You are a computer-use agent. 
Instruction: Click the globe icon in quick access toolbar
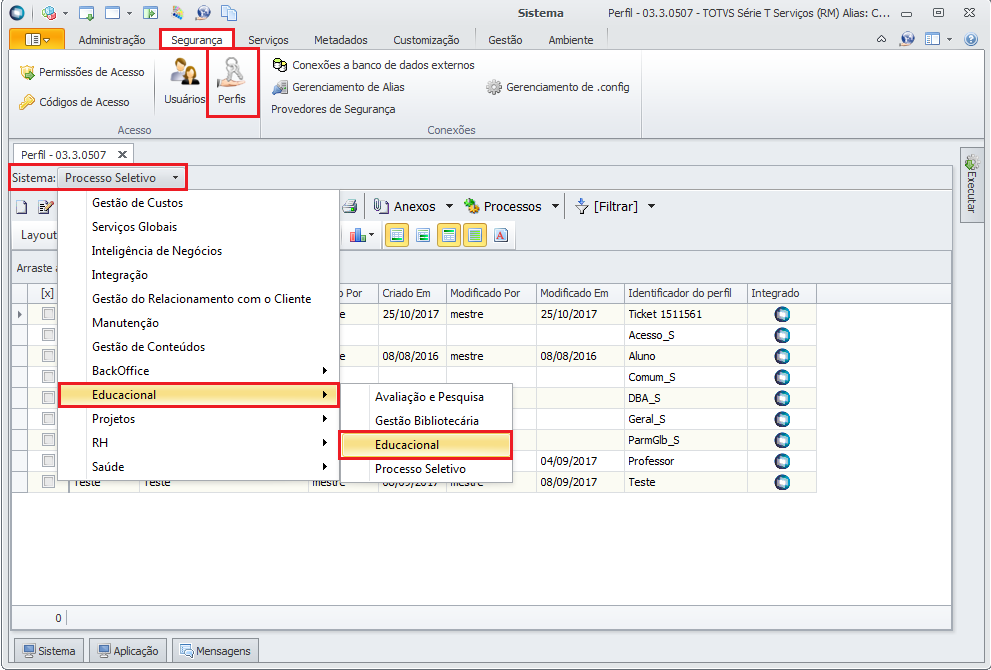[203, 13]
